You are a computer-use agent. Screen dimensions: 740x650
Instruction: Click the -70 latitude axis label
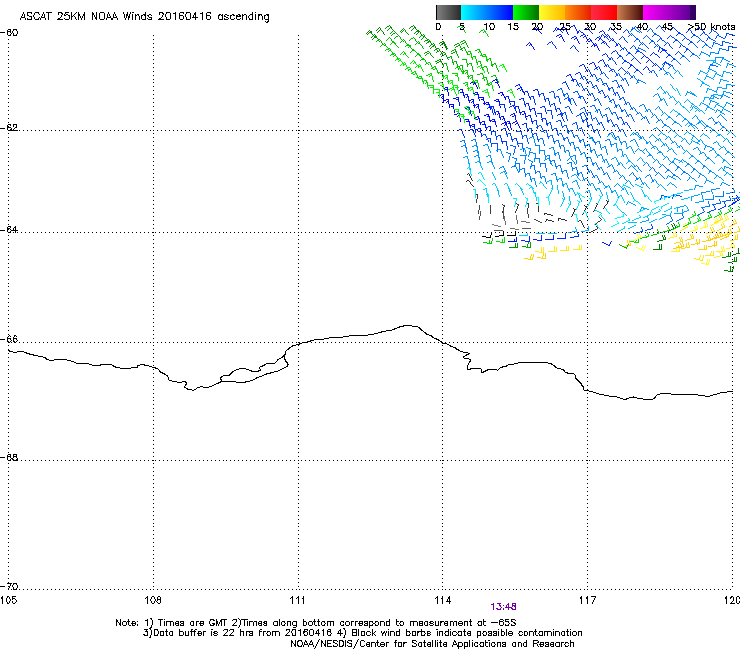point(10,587)
